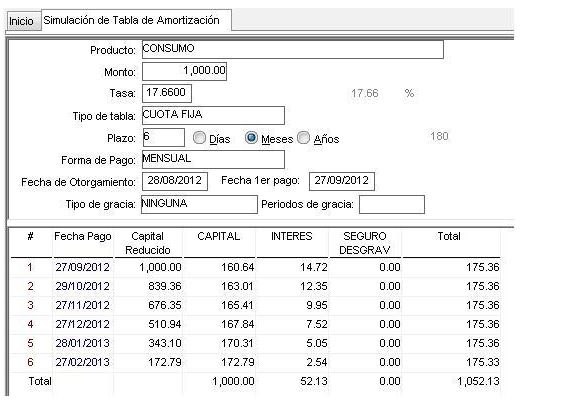Open the Tipo de gracia NINGUNA selector
575x406 pixels.
[199, 204]
